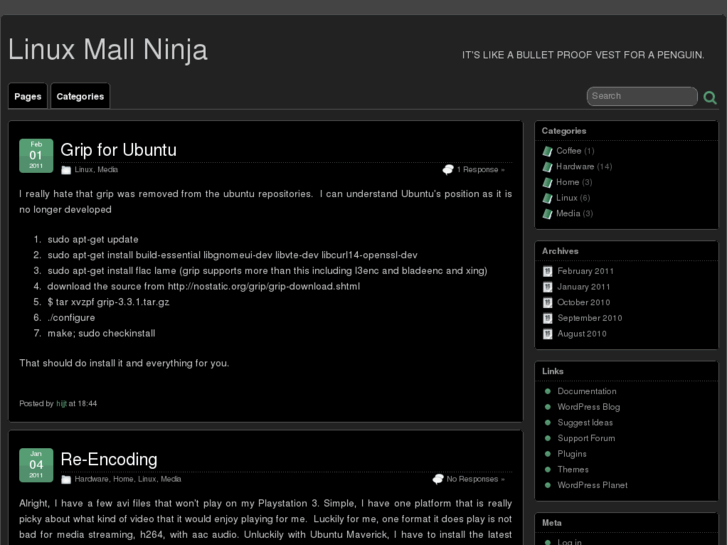Open the Grip for Ubuntu post title
The width and height of the screenshot is (727, 545).
(x=118, y=150)
